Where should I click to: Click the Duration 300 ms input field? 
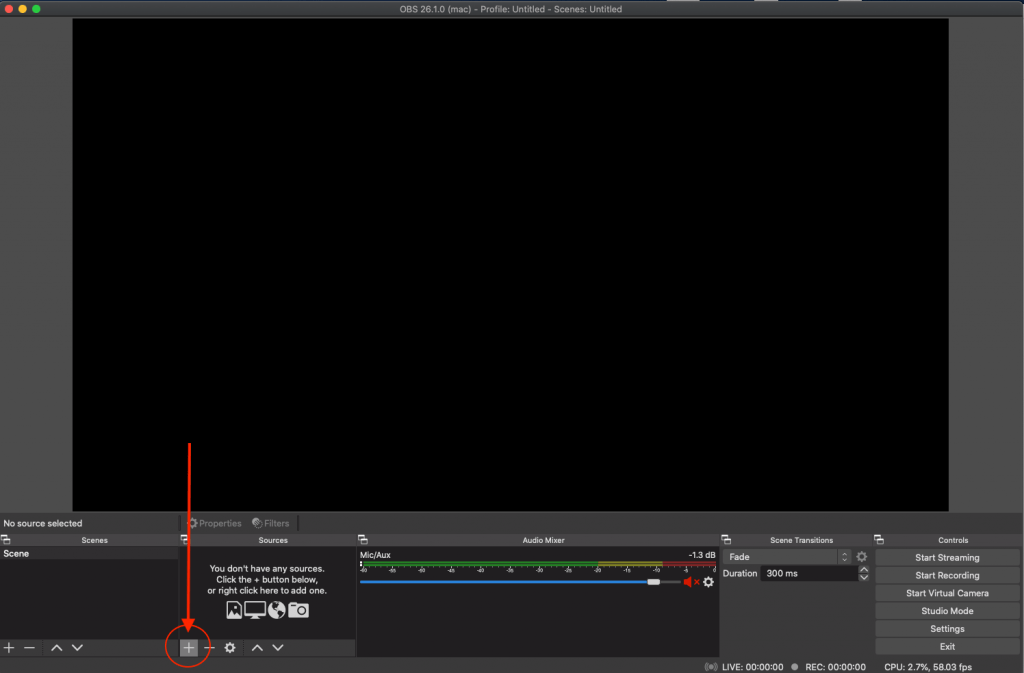pos(808,574)
